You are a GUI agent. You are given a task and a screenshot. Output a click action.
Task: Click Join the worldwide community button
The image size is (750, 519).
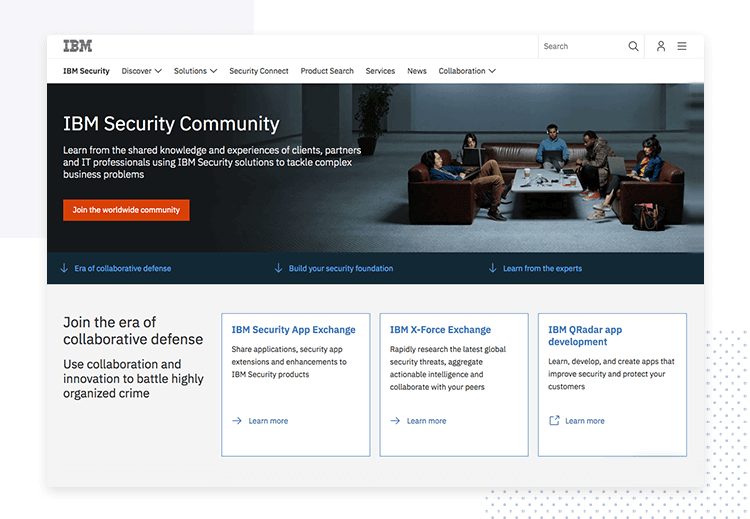(x=126, y=210)
